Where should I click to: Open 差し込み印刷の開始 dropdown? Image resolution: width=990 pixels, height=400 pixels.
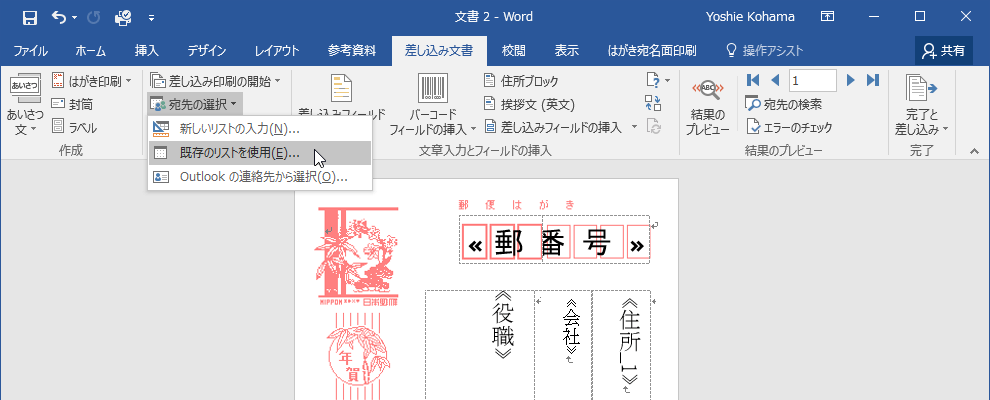pos(215,81)
